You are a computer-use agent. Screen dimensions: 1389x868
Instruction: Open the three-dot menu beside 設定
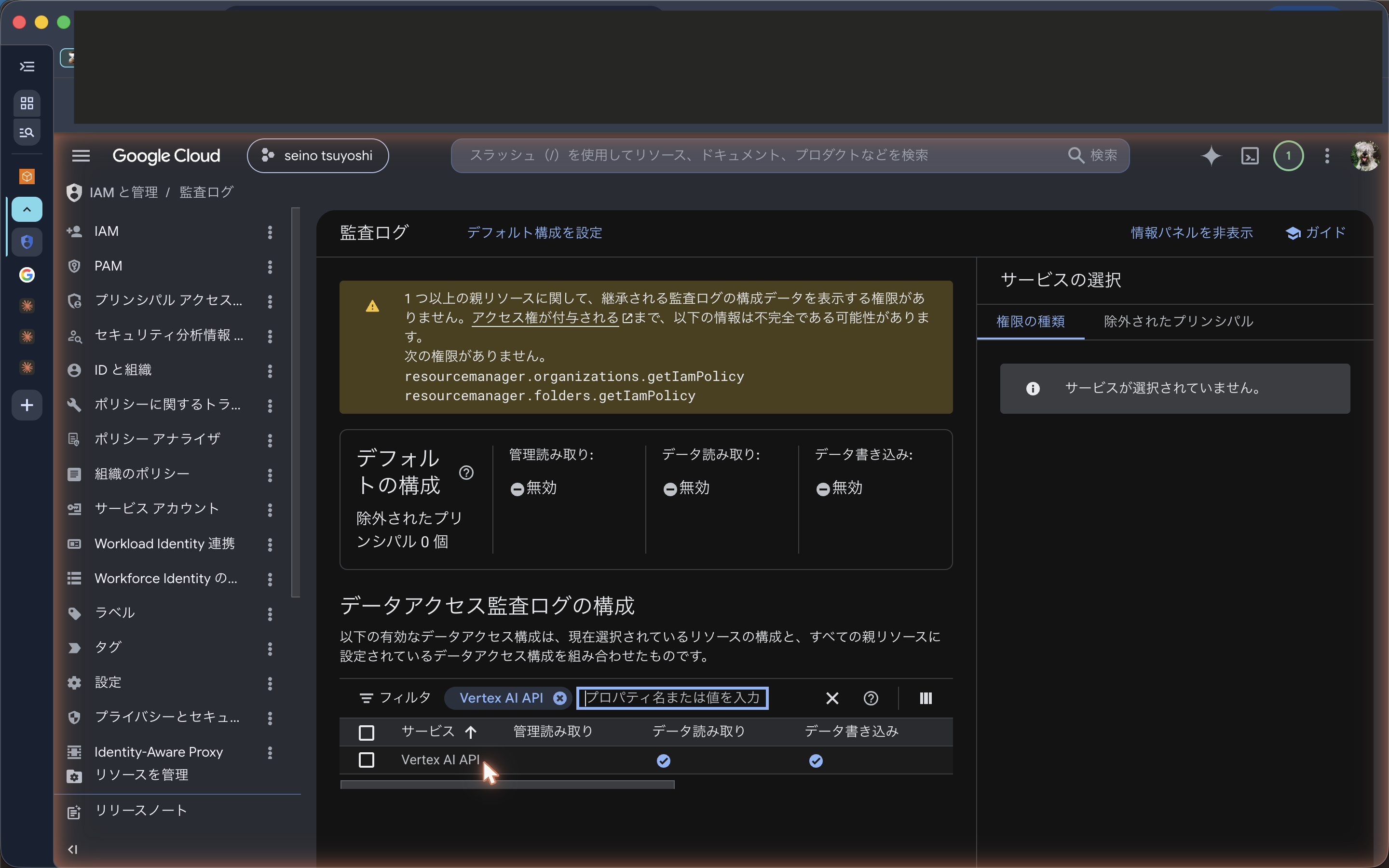[270, 683]
